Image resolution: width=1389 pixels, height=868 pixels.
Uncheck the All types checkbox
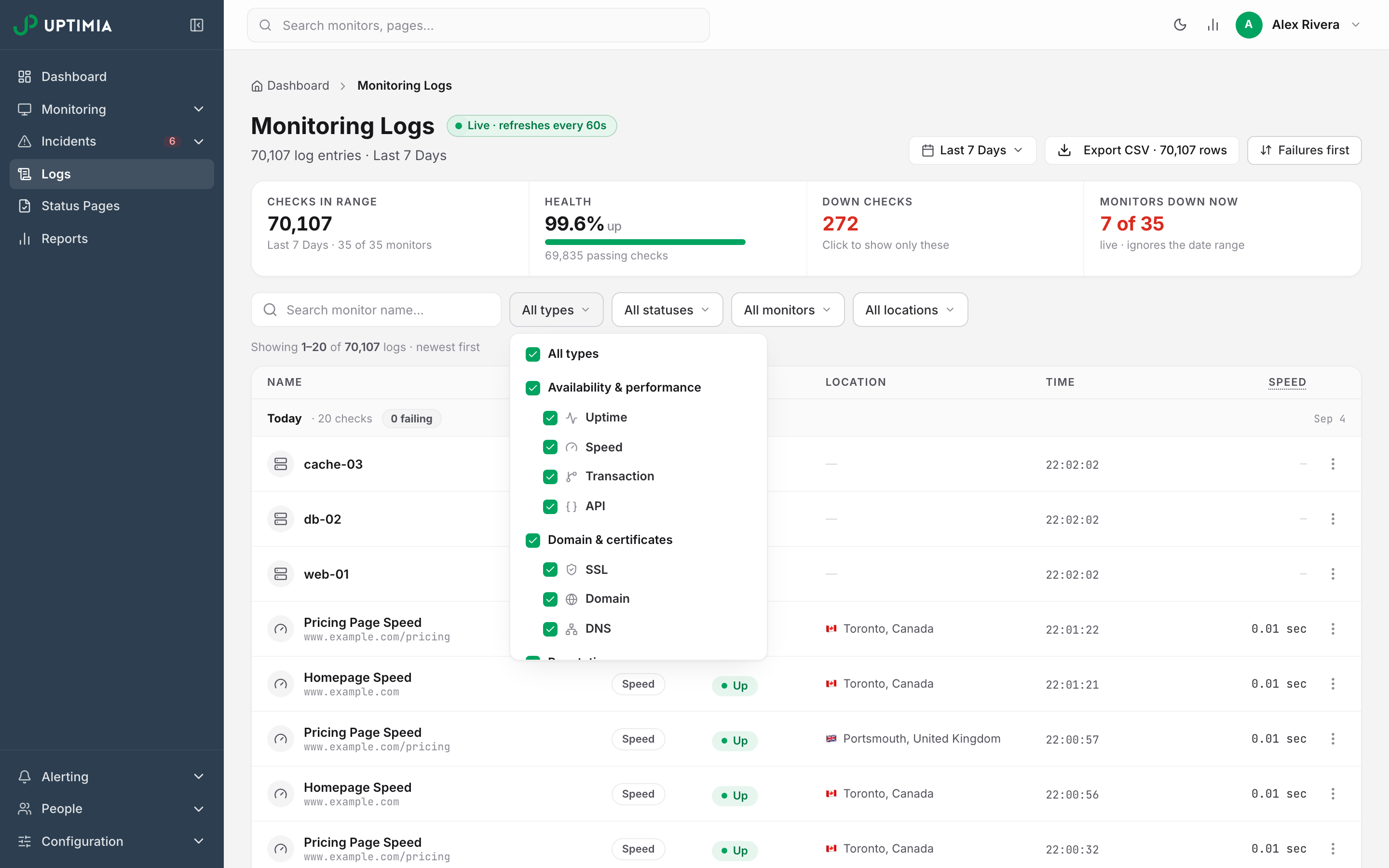point(532,354)
